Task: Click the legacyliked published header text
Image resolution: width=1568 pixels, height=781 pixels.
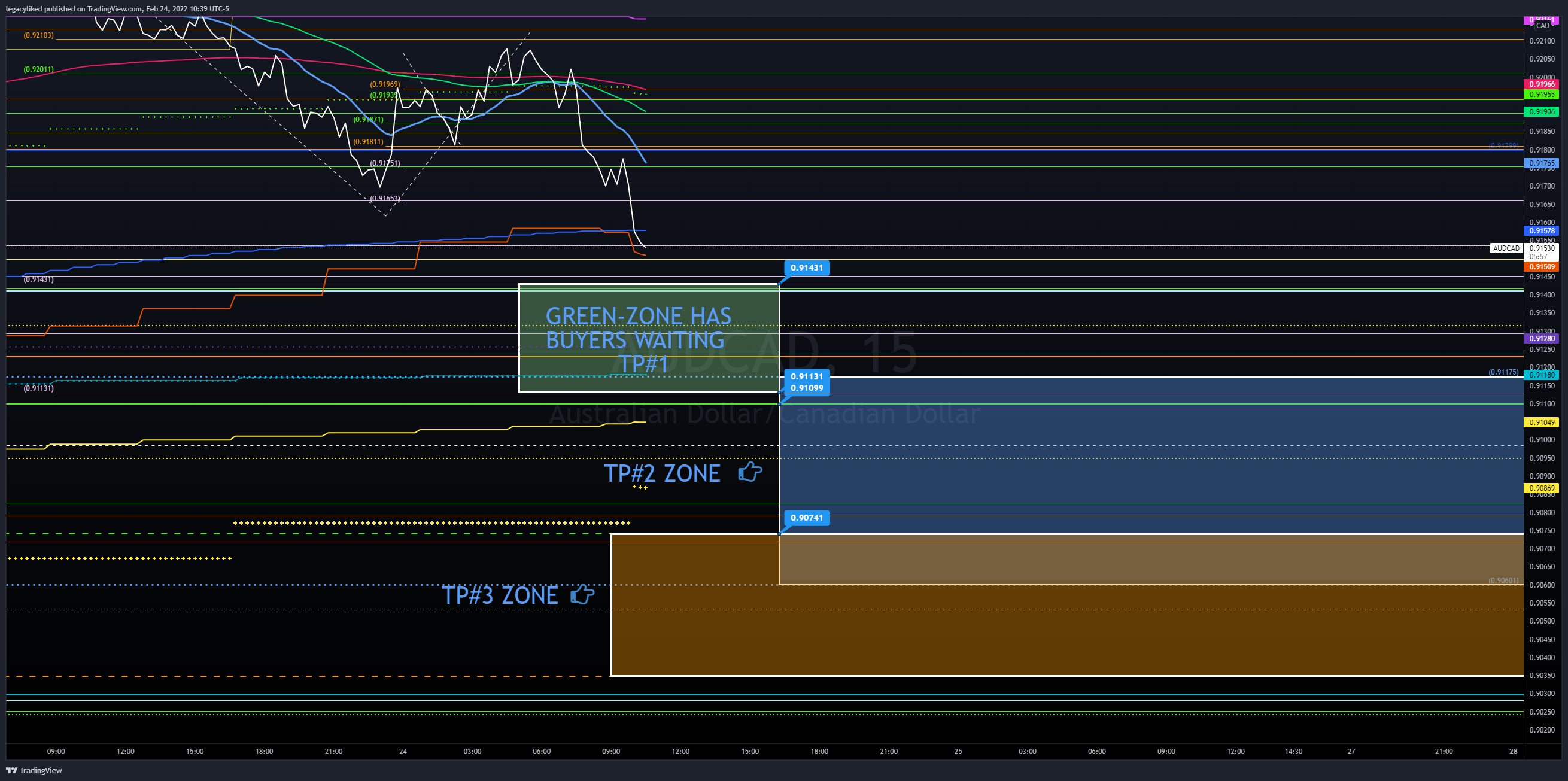Action: click(x=117, y=8)
